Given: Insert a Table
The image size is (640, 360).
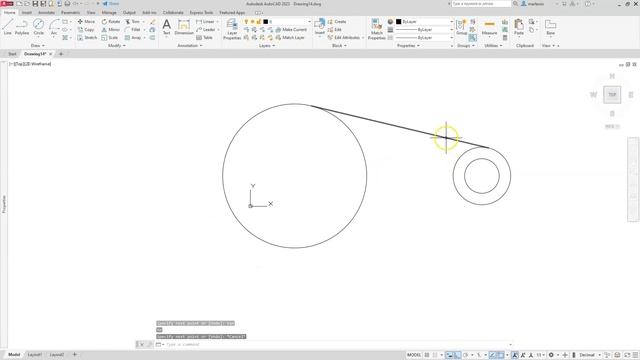Looking at the screenshot, I should tap(204, 38).
